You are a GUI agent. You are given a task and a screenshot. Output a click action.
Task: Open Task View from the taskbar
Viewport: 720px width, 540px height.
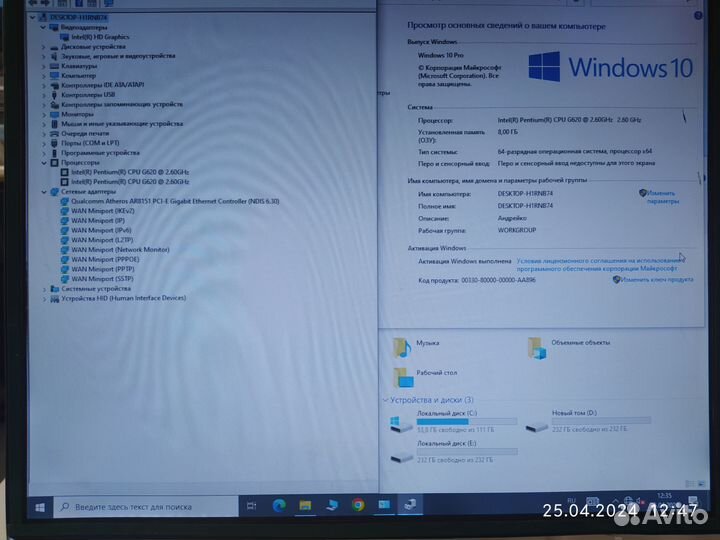[x=251, y=506]
